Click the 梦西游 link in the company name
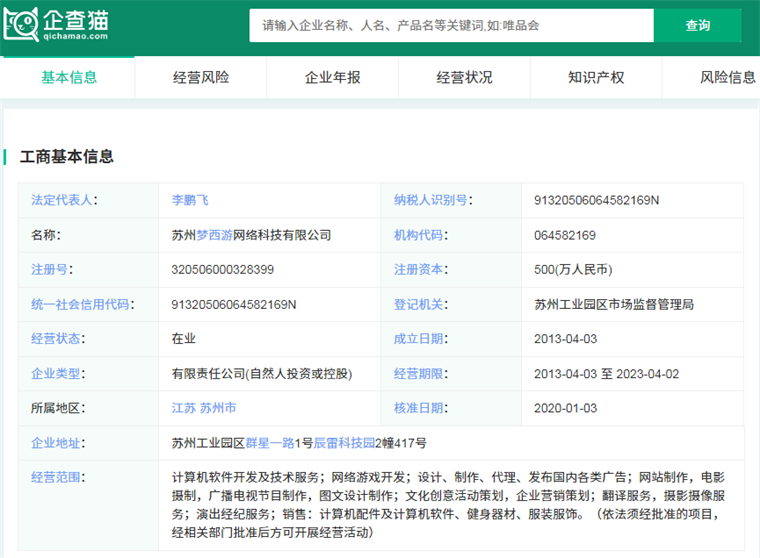 click(x=215, y=235)
